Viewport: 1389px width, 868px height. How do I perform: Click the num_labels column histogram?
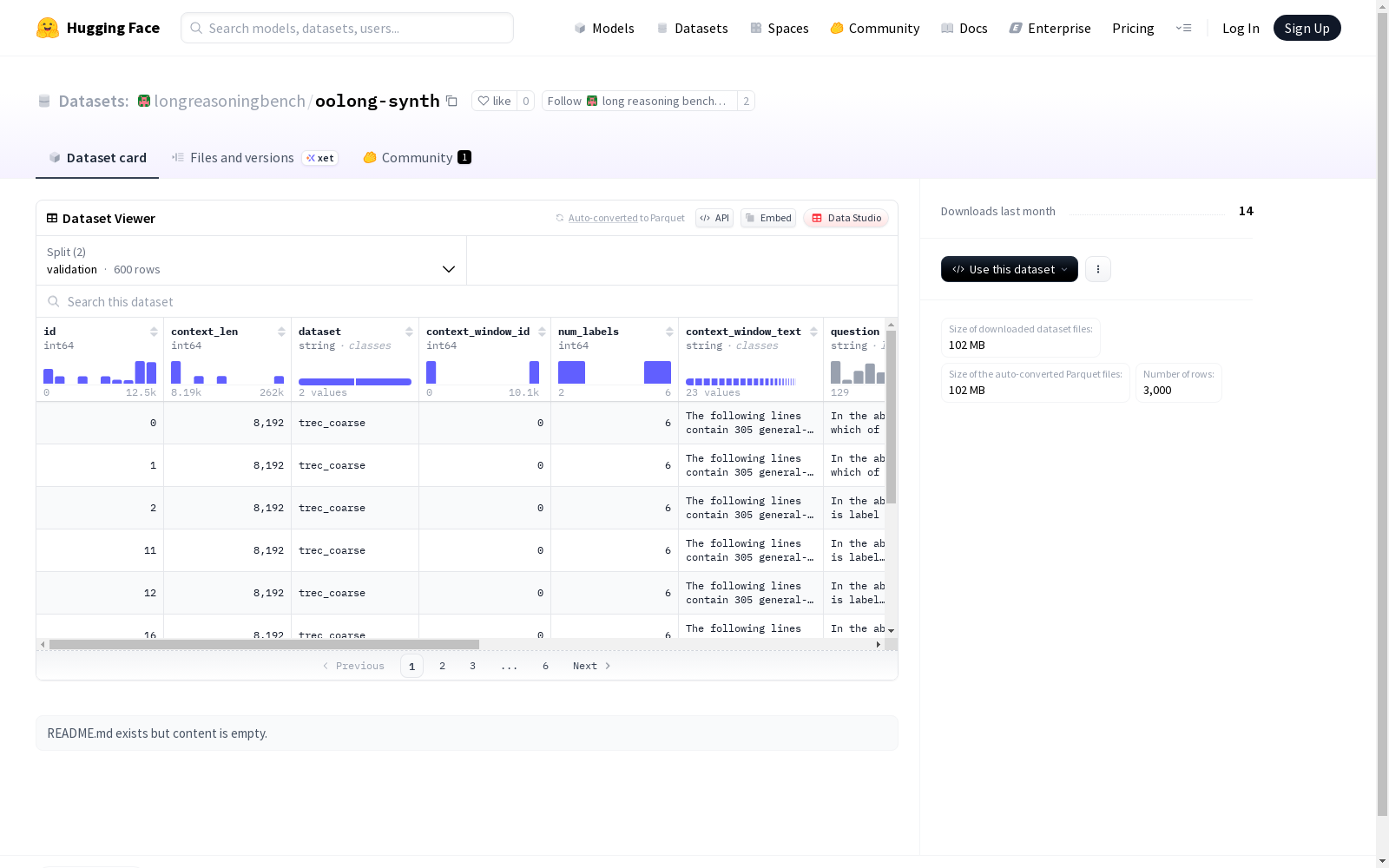click(x=615, y=372)
